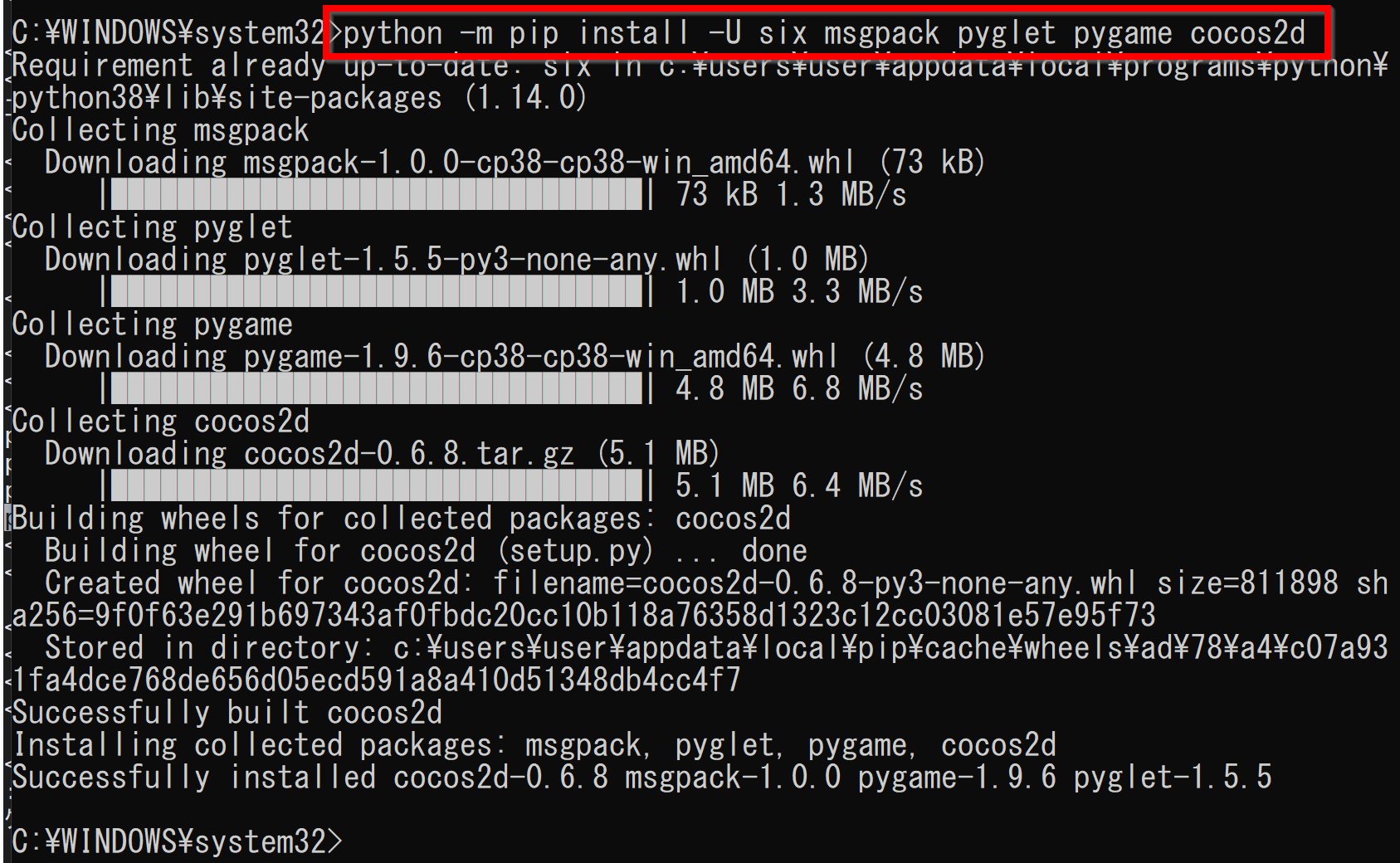
Task: Click the 'Successfully built cocos2d' line
Action: click(x=227, y=713)
